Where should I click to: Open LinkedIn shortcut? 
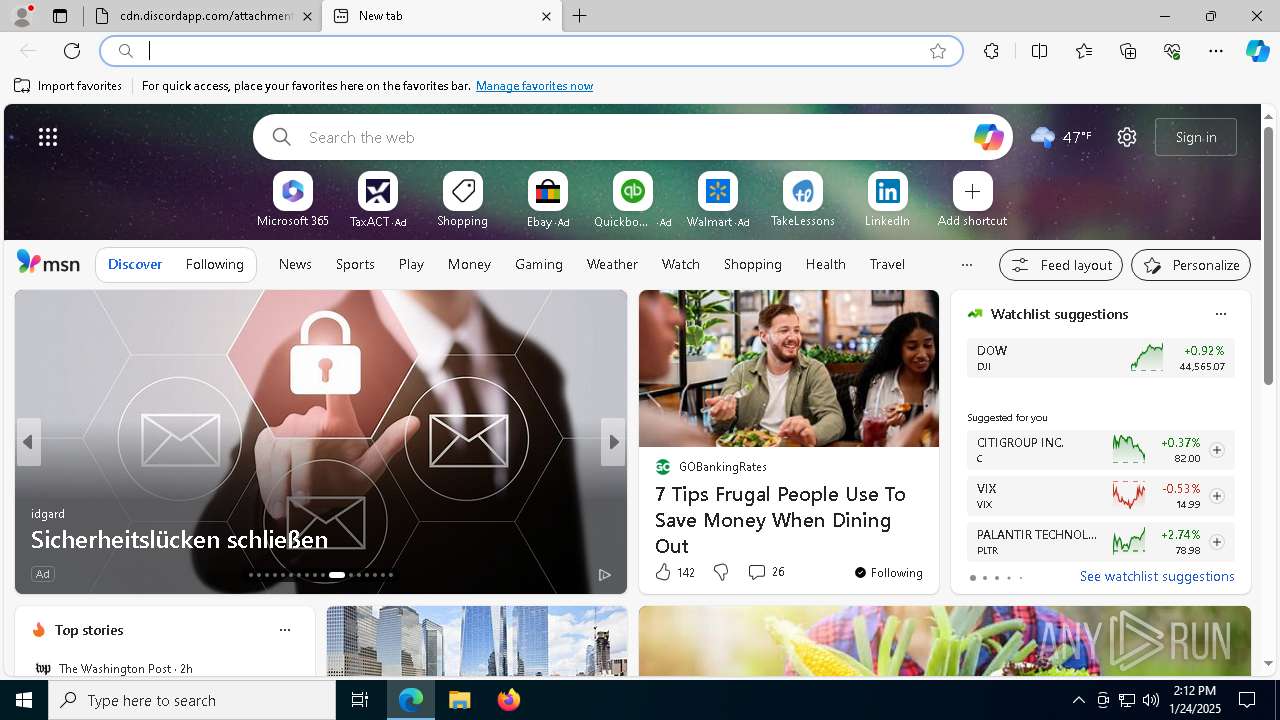click(887, 200)
